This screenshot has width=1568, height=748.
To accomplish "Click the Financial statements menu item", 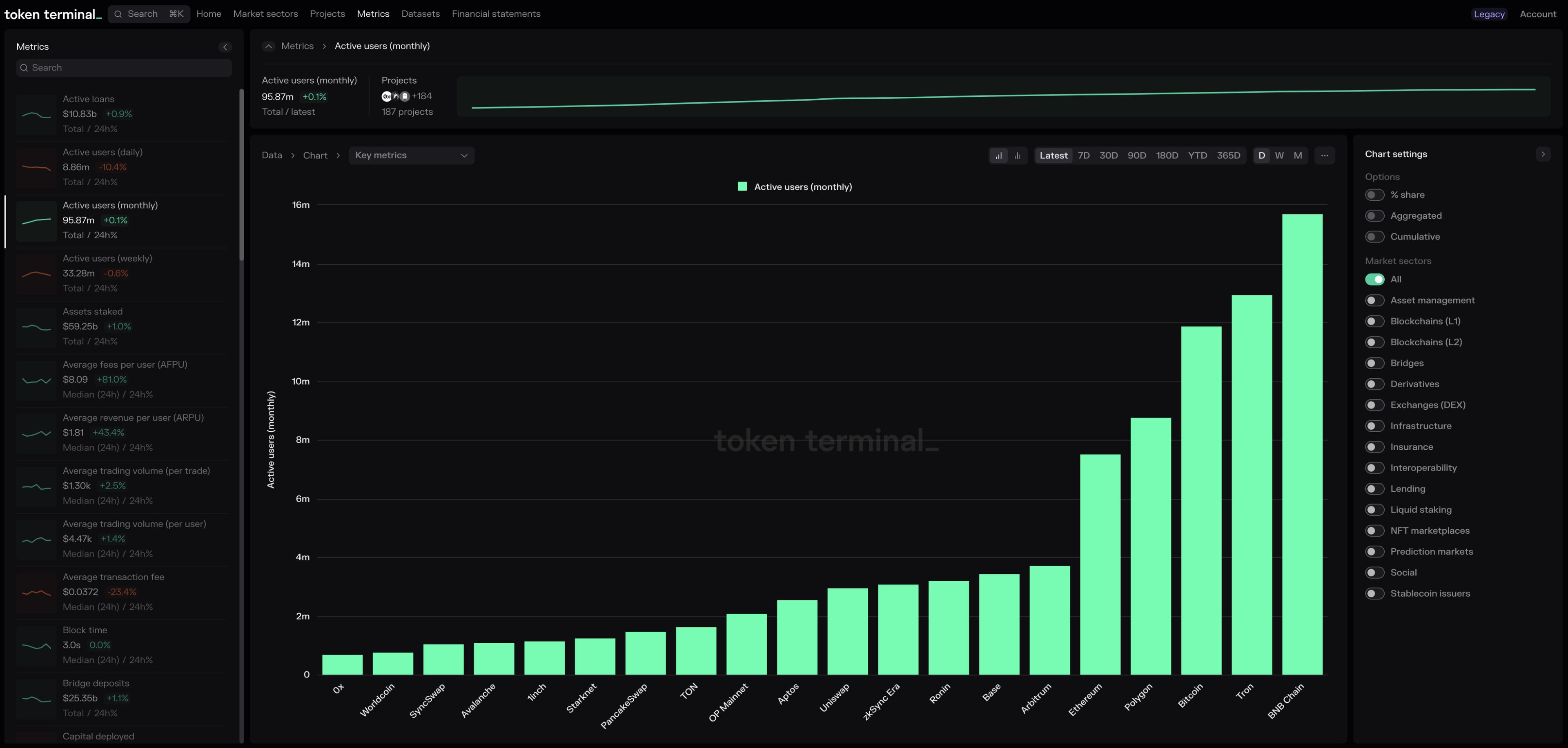I will [x=496, y=14].
